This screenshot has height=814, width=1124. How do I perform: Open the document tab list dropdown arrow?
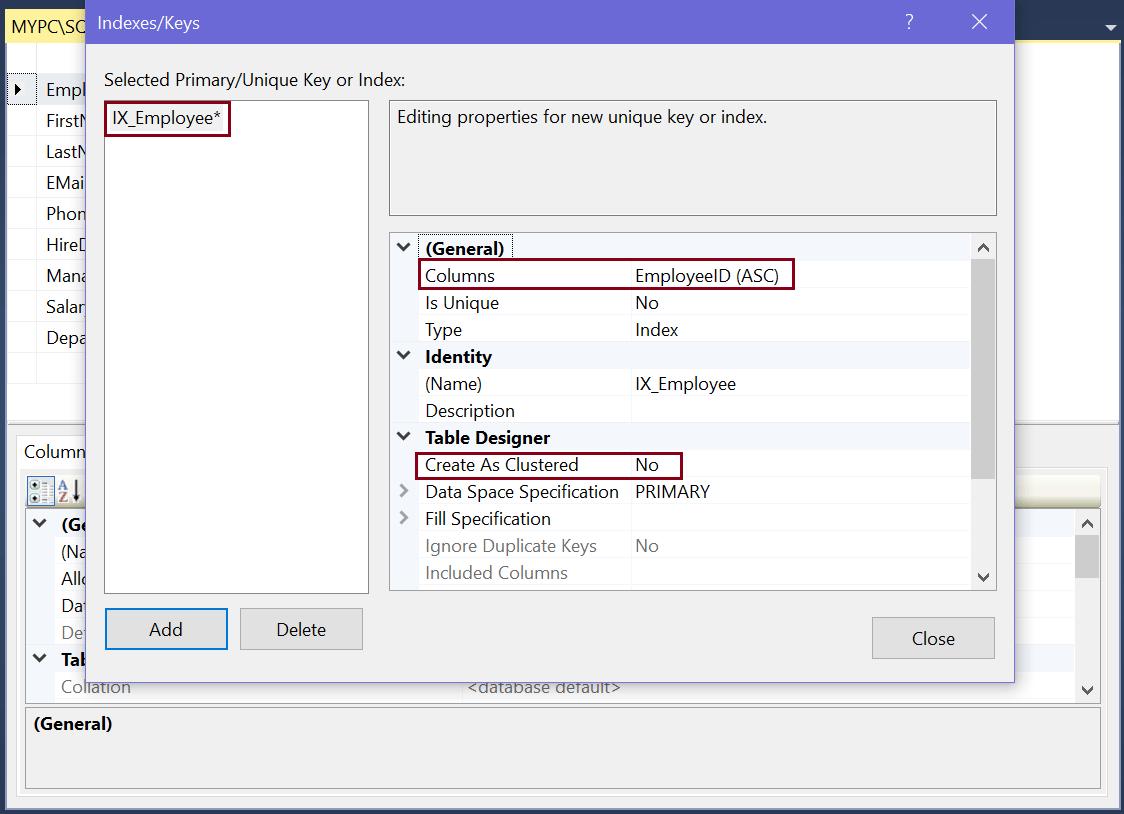1110,28
